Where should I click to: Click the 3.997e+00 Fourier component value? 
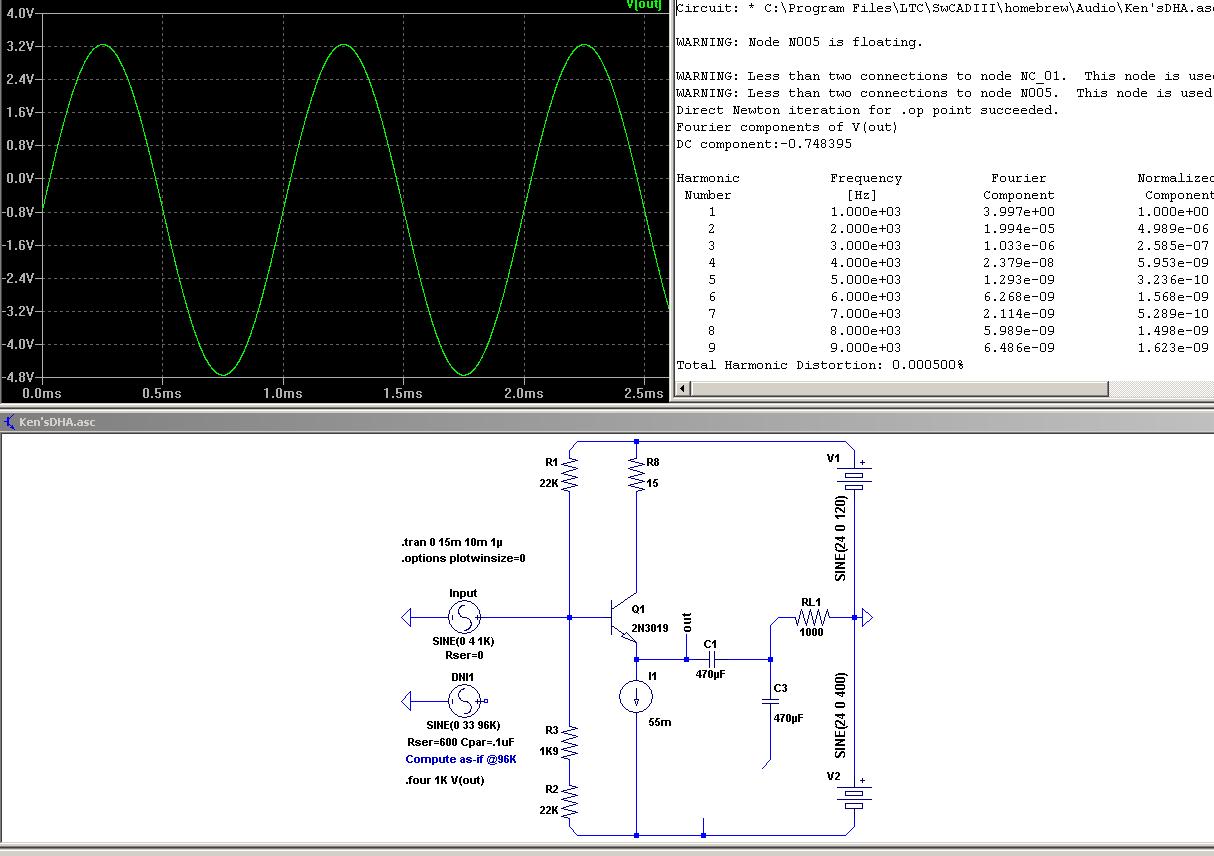coord(1019,212)
